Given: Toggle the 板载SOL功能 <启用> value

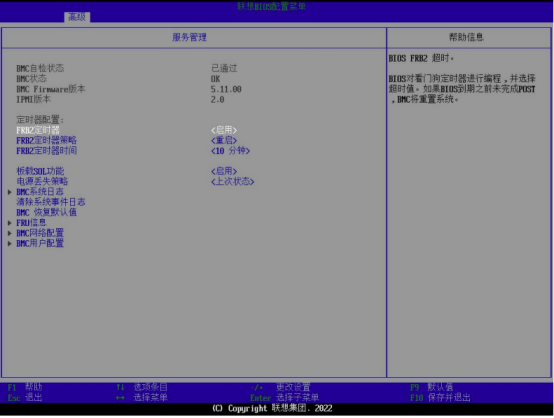Looking at the screenshot, I should (224, 171).
